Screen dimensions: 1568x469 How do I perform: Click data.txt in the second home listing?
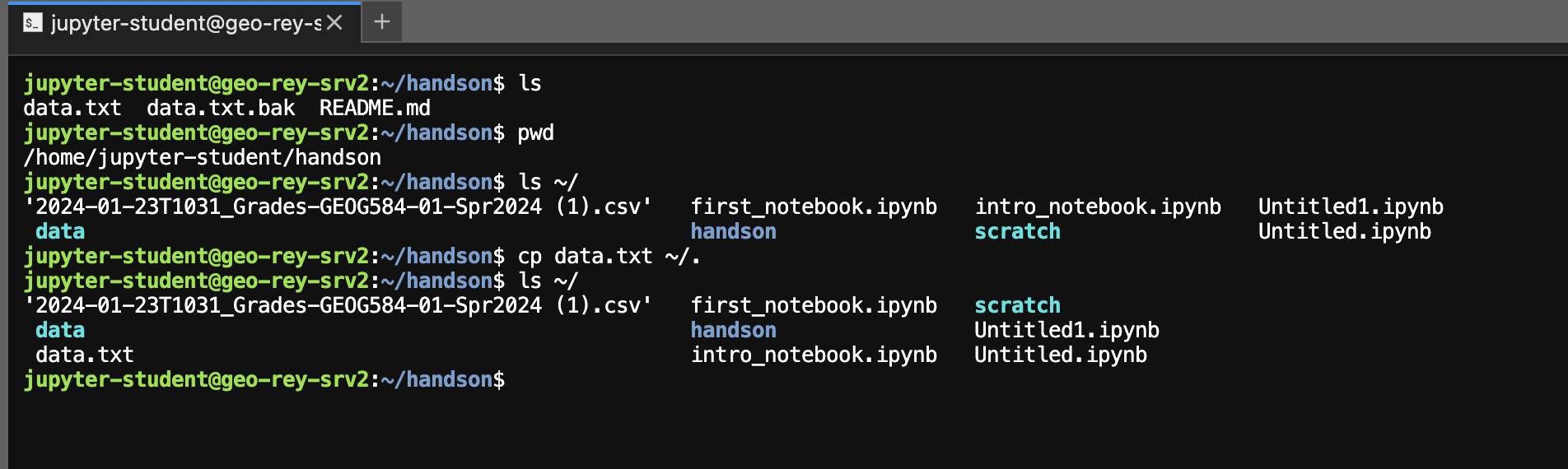pos(84,355)
